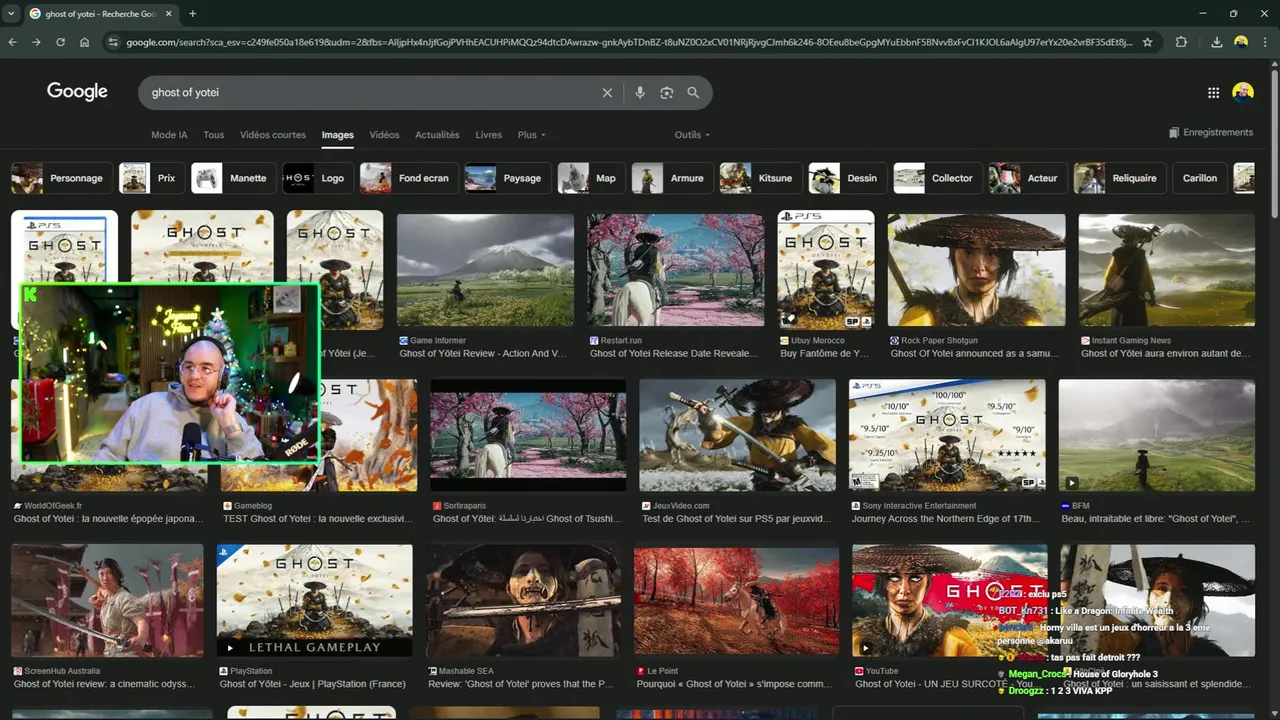Open the tab search dropdown arrow
Viewport: 1280px width, 720px height.
(10, 14)
